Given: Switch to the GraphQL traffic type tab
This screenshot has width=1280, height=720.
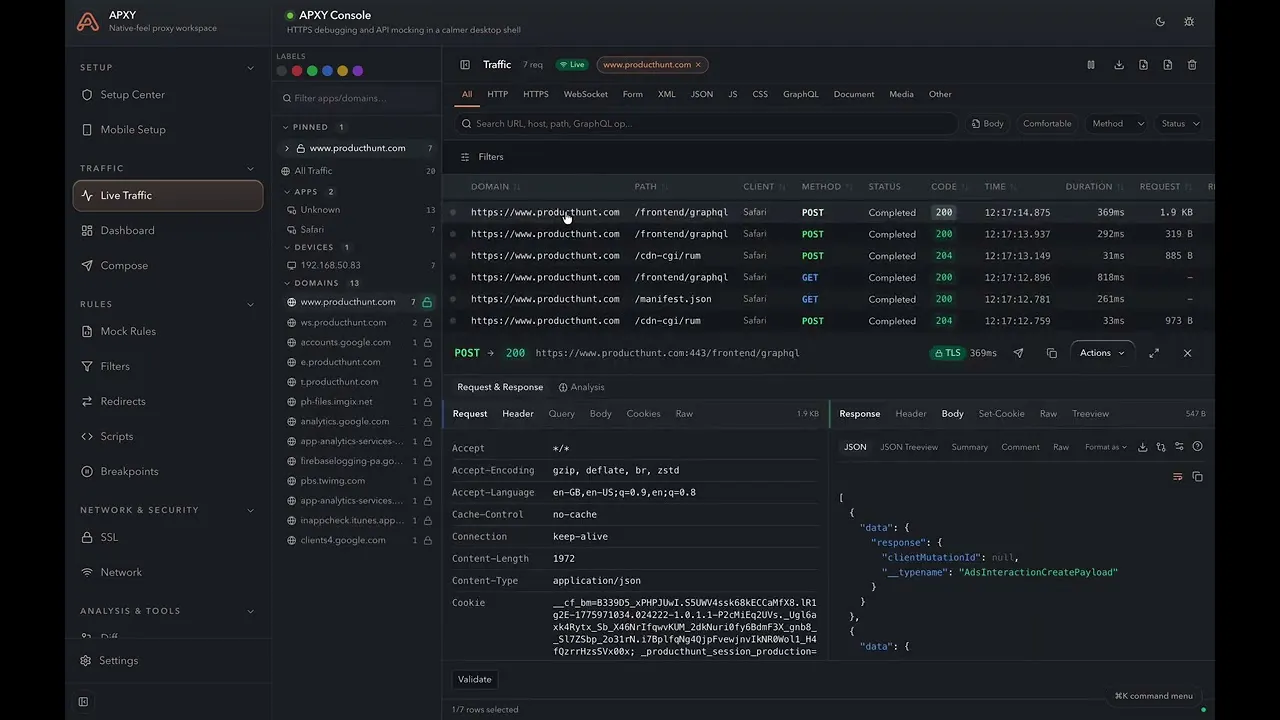Looking at the screenshot, I should point(800,94).
